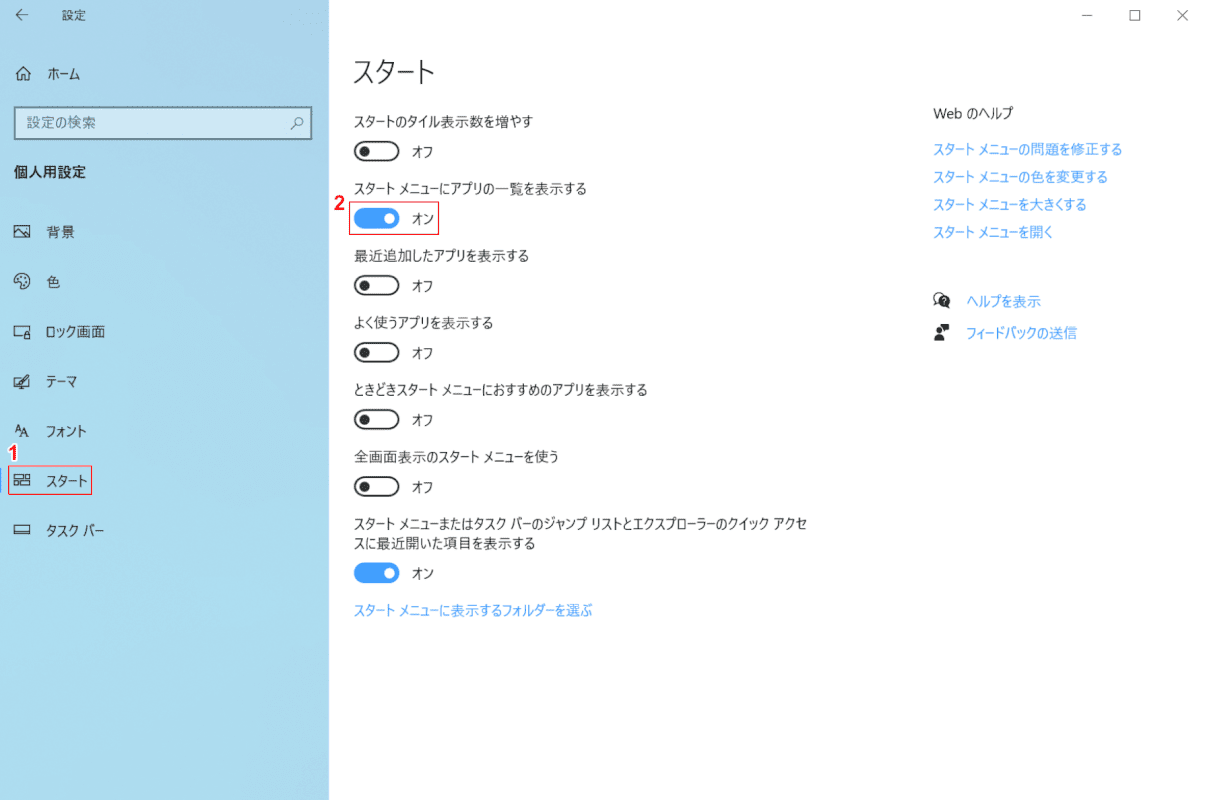Image resolution: width=1205 pixels, height=800 pixels.
Task: Minimize the 設定 window
Action: pyautogui.click(x=1088, y=15)
